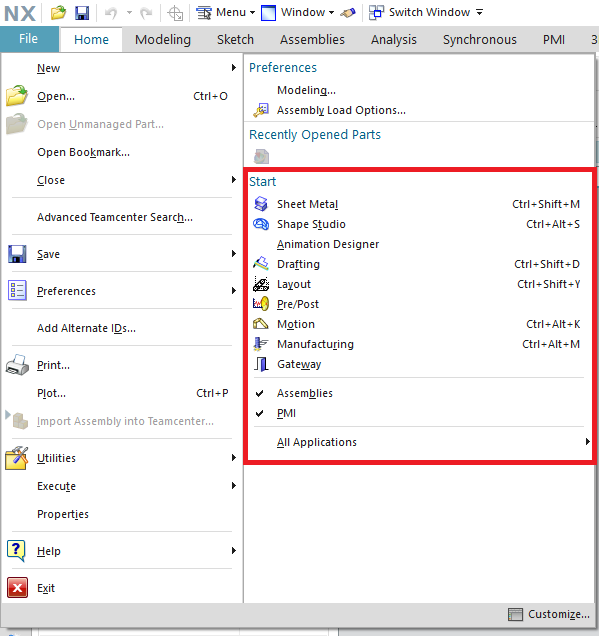
Task: Open the quick access toolbar options arrow
Action: 480,13
